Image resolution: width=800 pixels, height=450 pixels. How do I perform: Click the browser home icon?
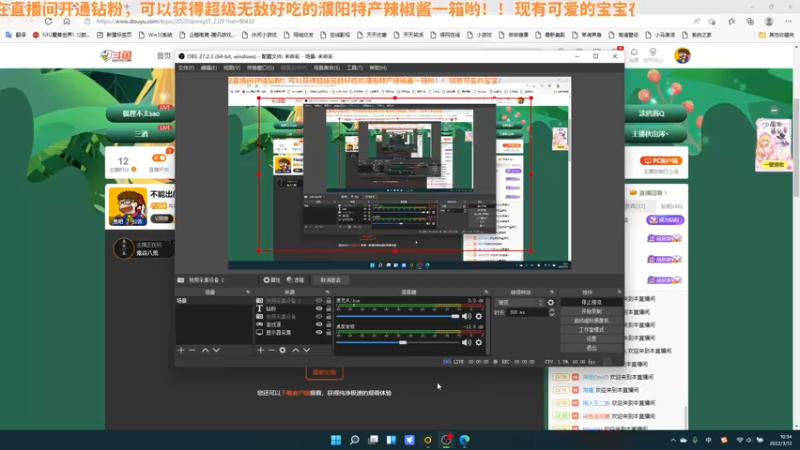pyautogui.click(x=67, y=21)
